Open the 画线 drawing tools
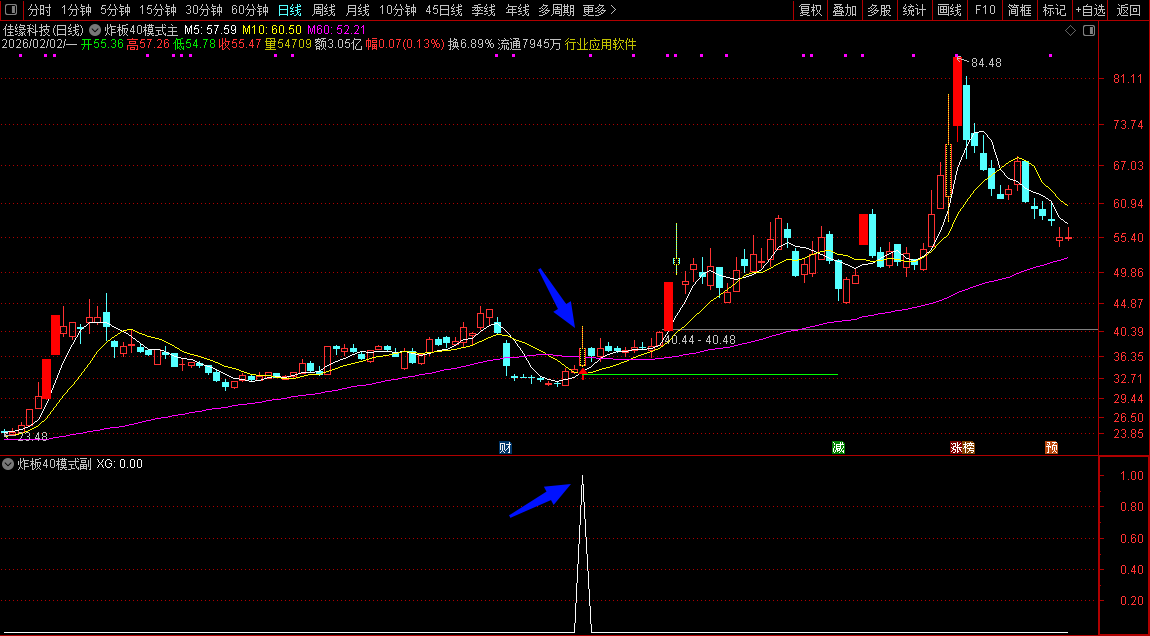The image size is (1150, 636). [x=950, y=10]
